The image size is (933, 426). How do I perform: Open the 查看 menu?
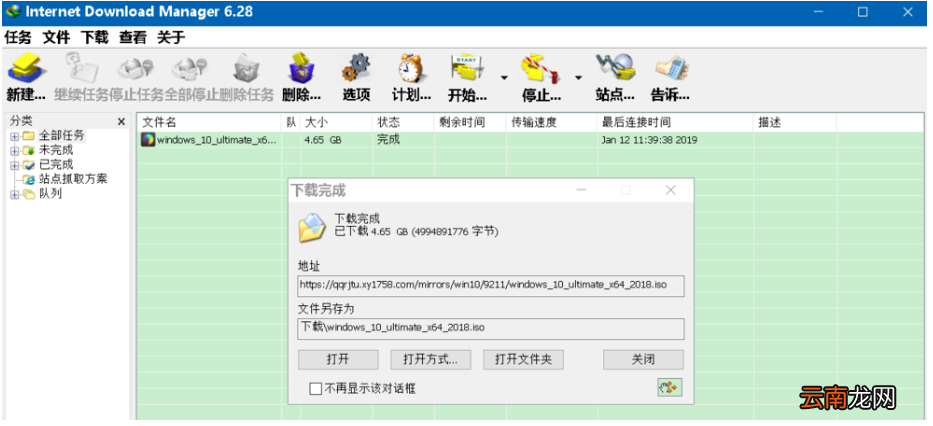133,37
